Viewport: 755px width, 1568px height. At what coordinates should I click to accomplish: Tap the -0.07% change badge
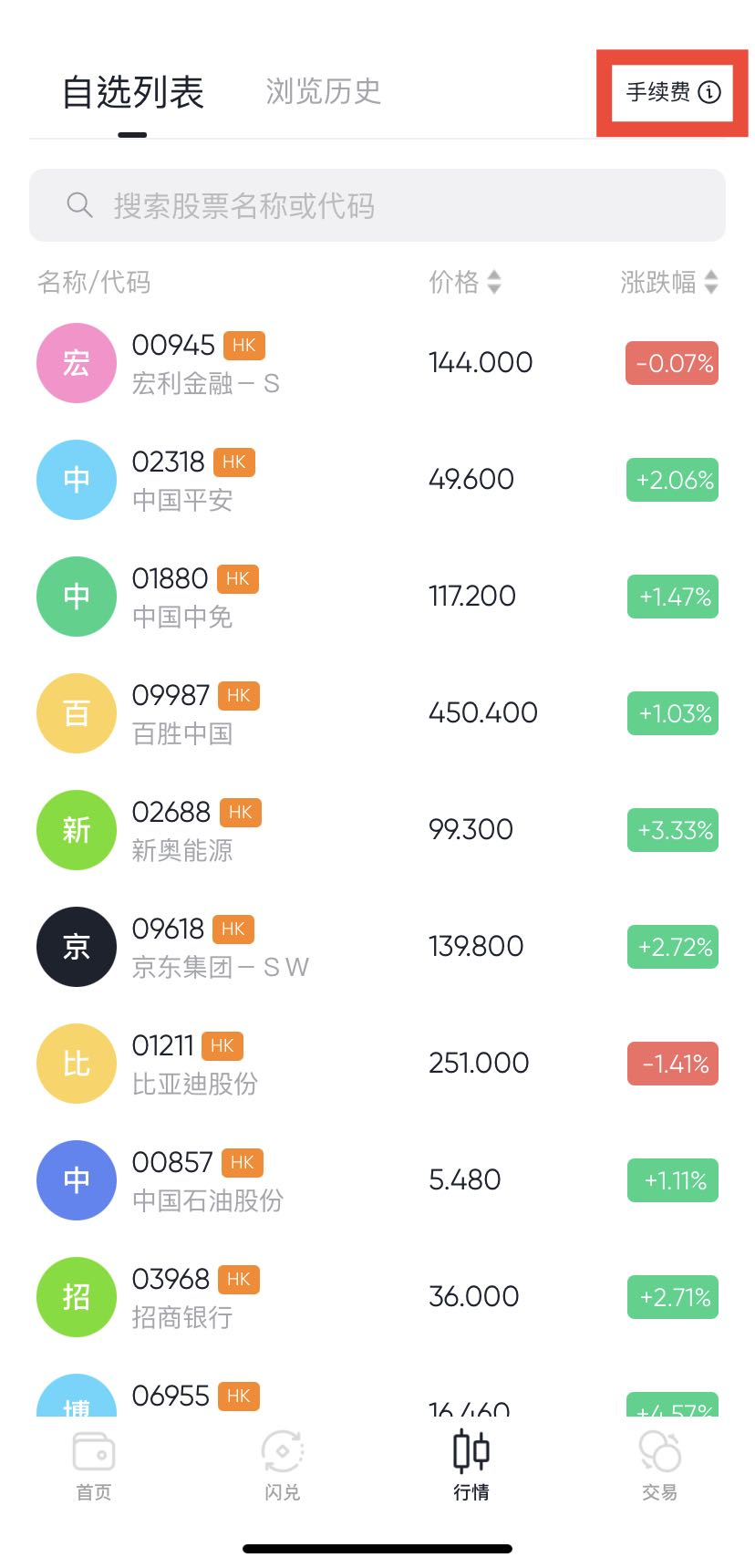(x=672, y=363)
